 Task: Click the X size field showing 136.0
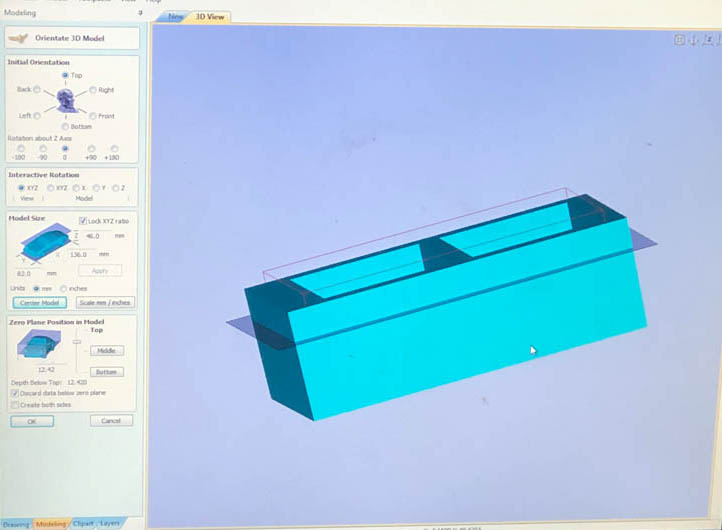pyautogui.click(x=81, y=254)
